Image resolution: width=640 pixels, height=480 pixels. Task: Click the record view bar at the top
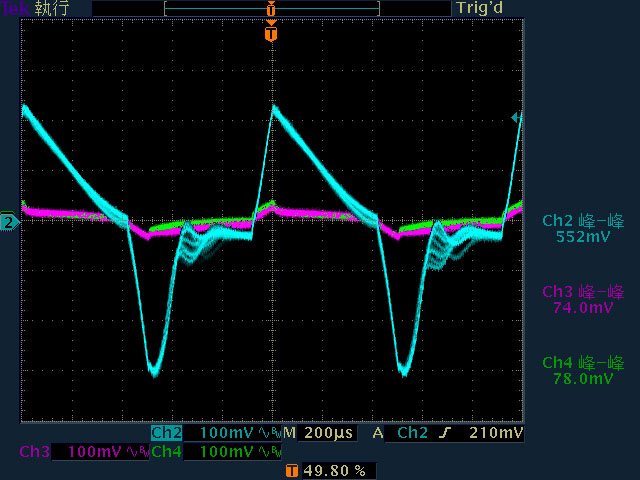point(271,8)
